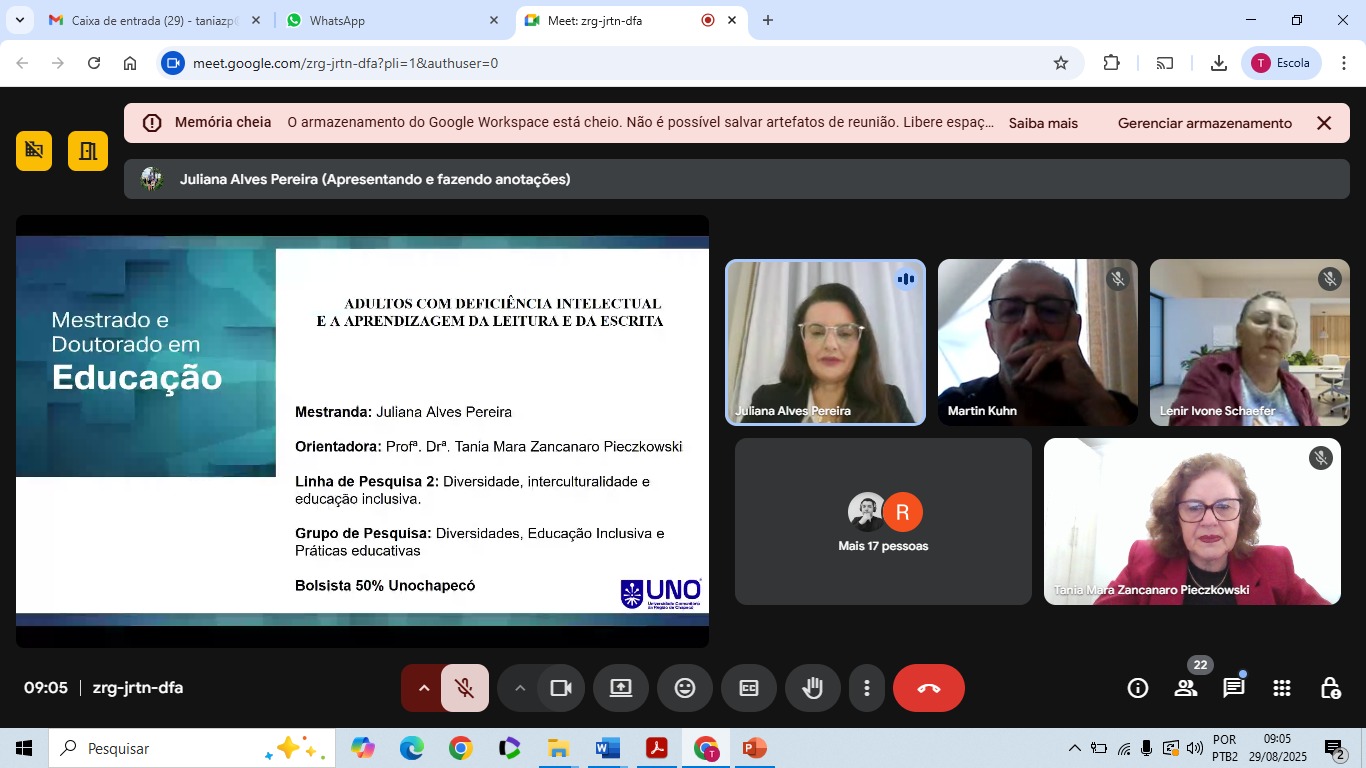The height and width of the screenshot is (768, 1366).
Task: Toggle the camera on or off
Action: point(561,688)
